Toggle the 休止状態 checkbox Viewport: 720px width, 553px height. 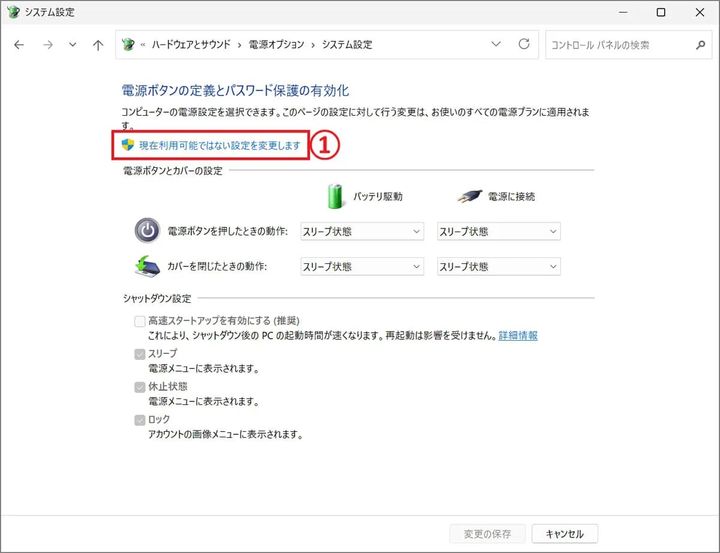click(139, 387)
